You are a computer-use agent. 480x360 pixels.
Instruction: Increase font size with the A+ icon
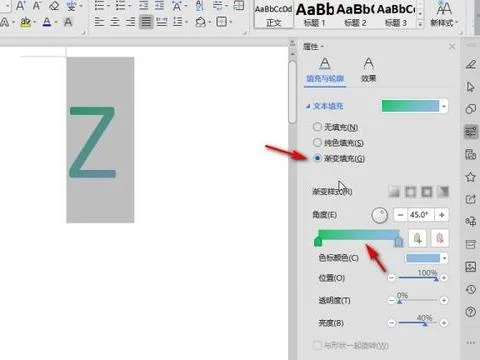pos(21,5)
